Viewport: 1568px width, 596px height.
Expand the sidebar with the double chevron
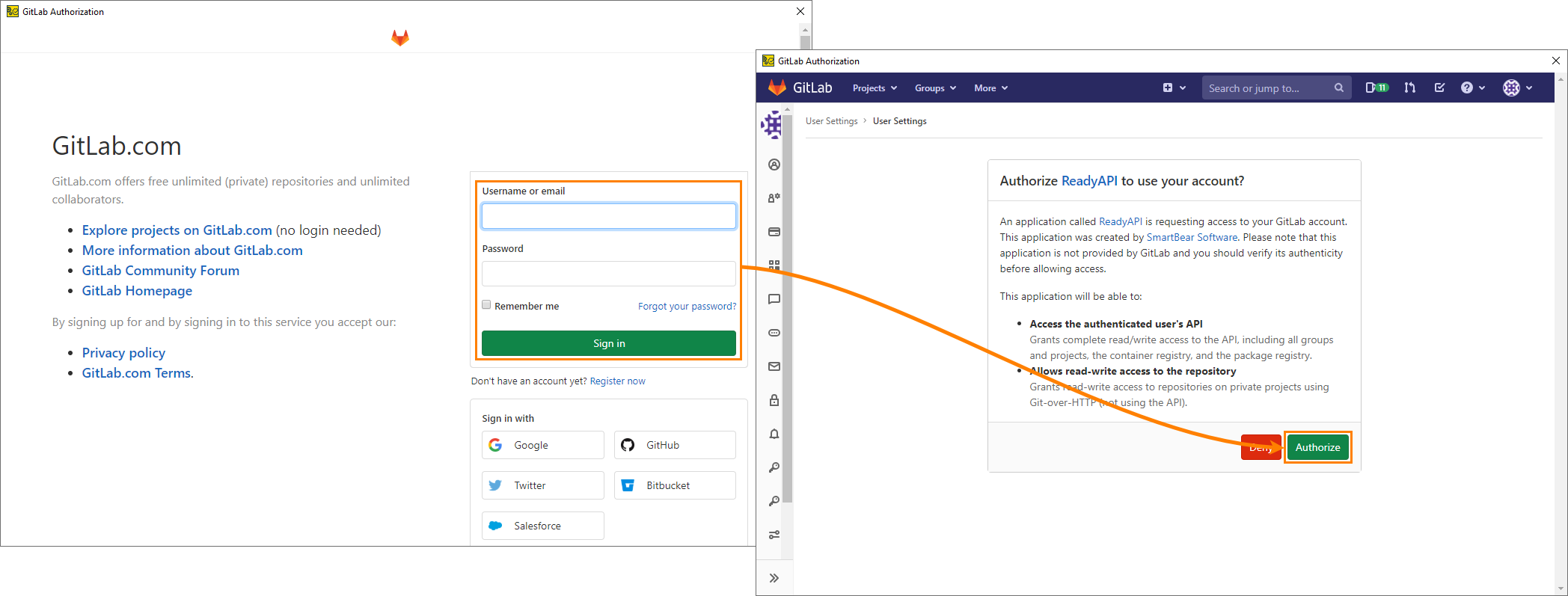774,578
